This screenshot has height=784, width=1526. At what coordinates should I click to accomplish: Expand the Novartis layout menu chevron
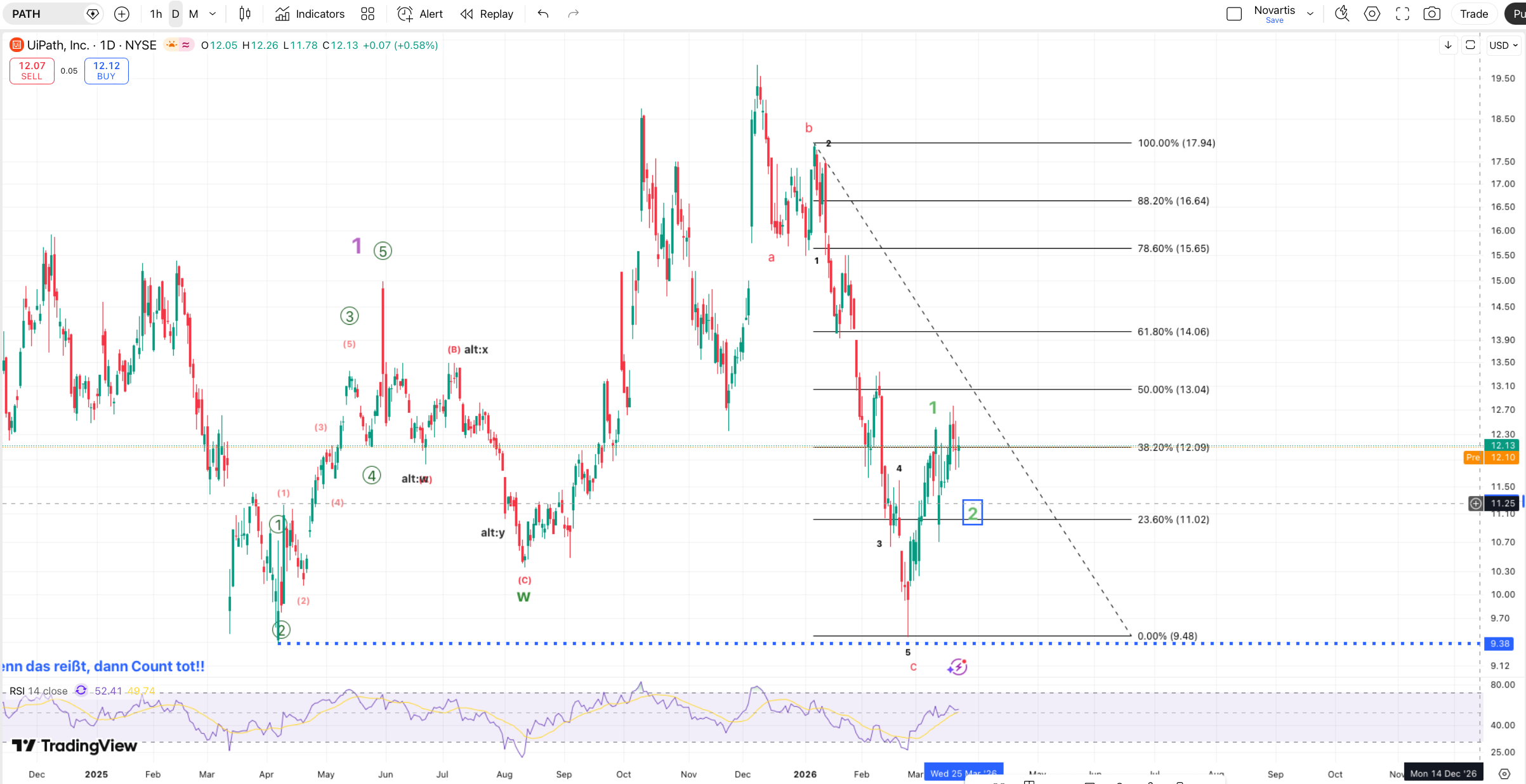coord(1310,14)
